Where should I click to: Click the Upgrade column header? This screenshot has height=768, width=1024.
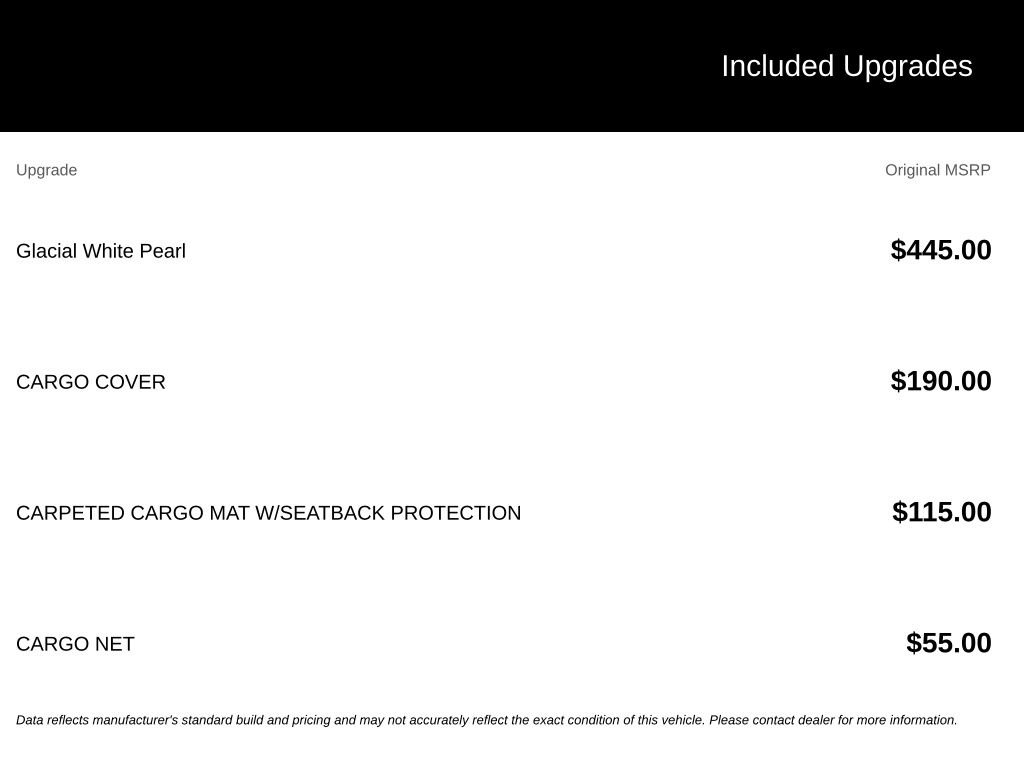[46, 170]
